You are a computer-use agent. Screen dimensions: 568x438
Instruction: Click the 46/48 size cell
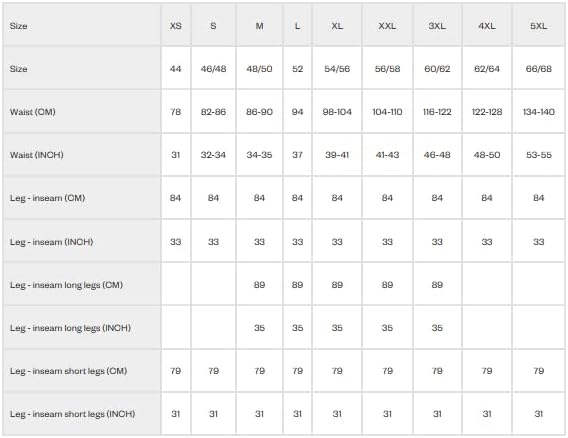click(x=213, y=69)
